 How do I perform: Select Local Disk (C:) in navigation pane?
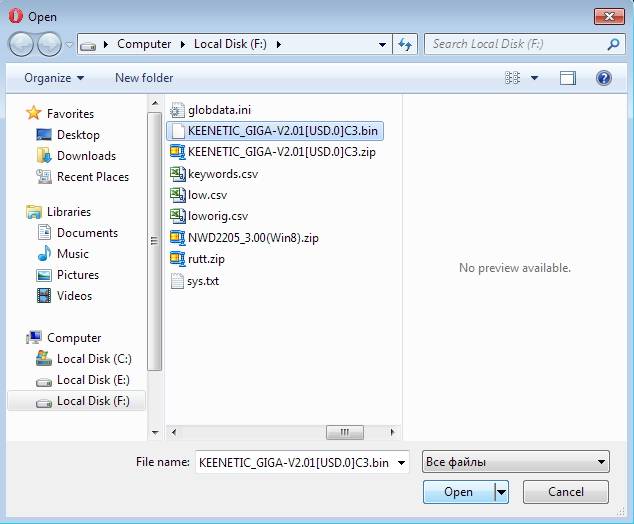(x=94, y=359)
